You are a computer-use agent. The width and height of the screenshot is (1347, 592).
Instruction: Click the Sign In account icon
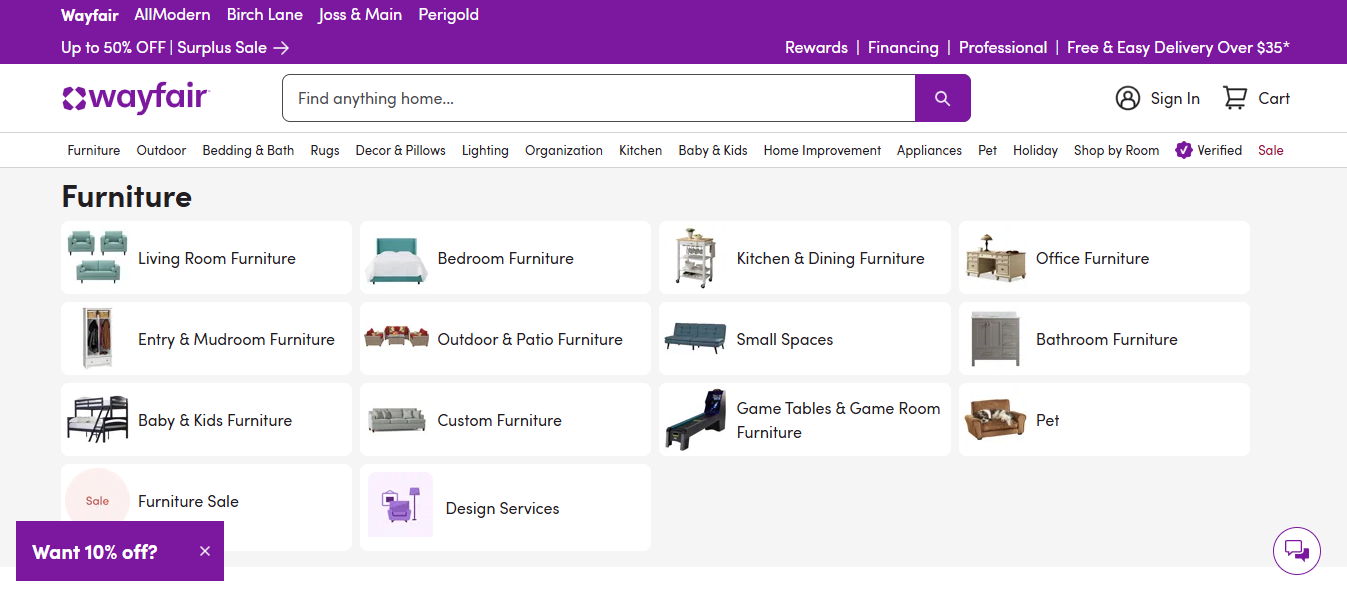point(1128,97)
